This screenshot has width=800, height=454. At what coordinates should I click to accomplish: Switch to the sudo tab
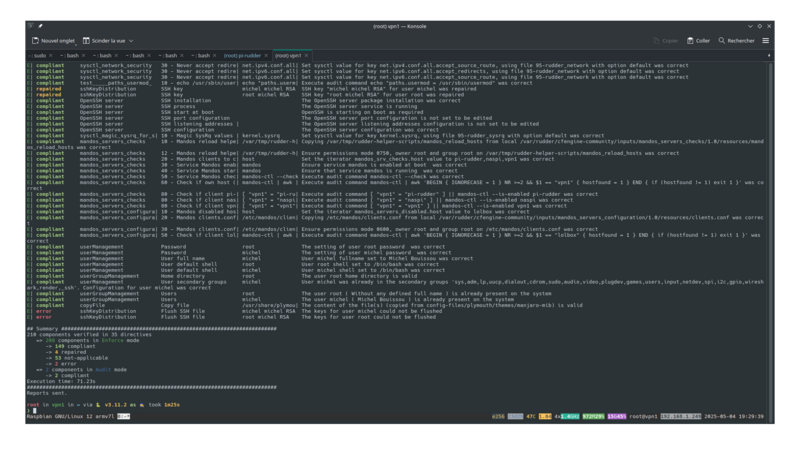(x=39, y=56)
